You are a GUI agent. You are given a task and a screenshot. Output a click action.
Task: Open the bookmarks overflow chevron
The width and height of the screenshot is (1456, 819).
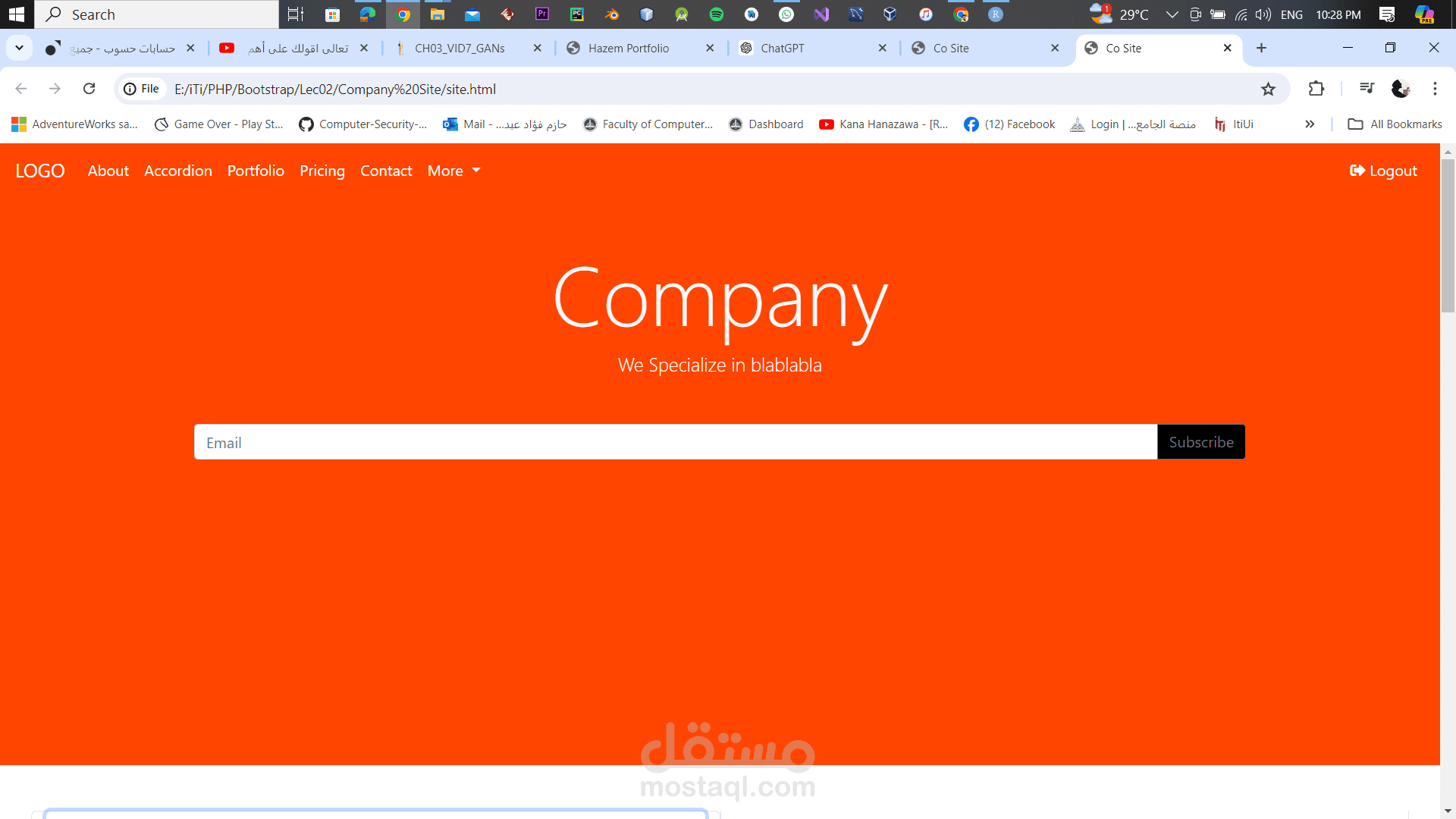[1310, 124]
